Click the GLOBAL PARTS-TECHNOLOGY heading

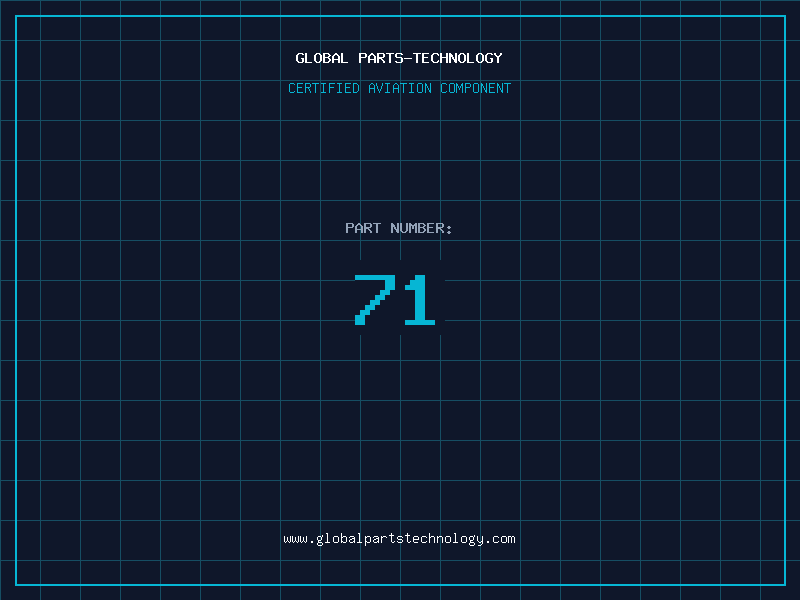[399, 58]
